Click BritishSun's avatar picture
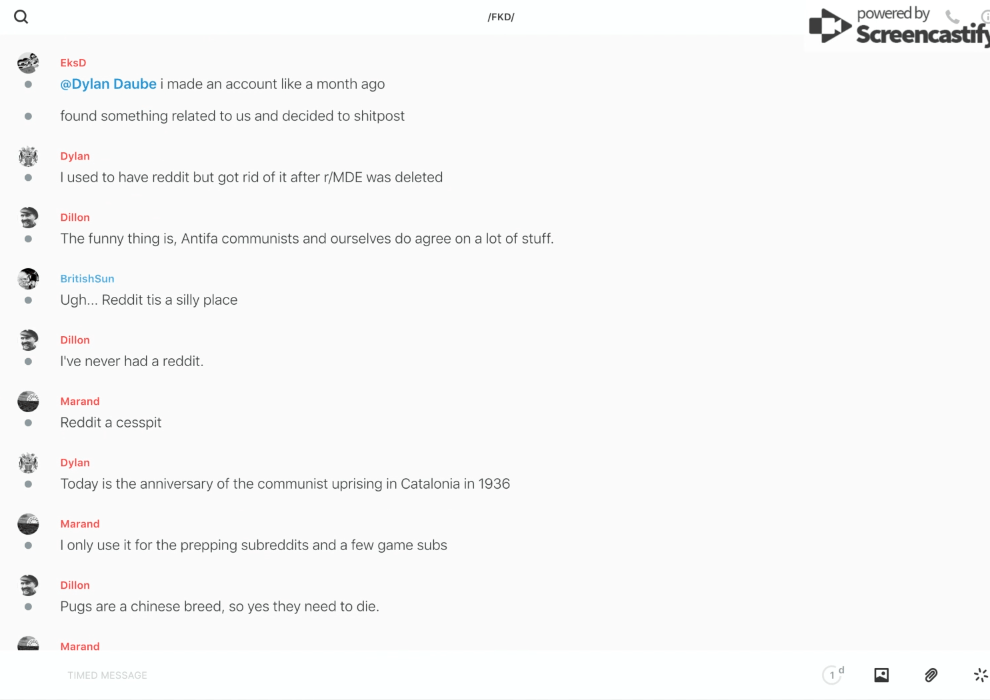 pos(28,279)
